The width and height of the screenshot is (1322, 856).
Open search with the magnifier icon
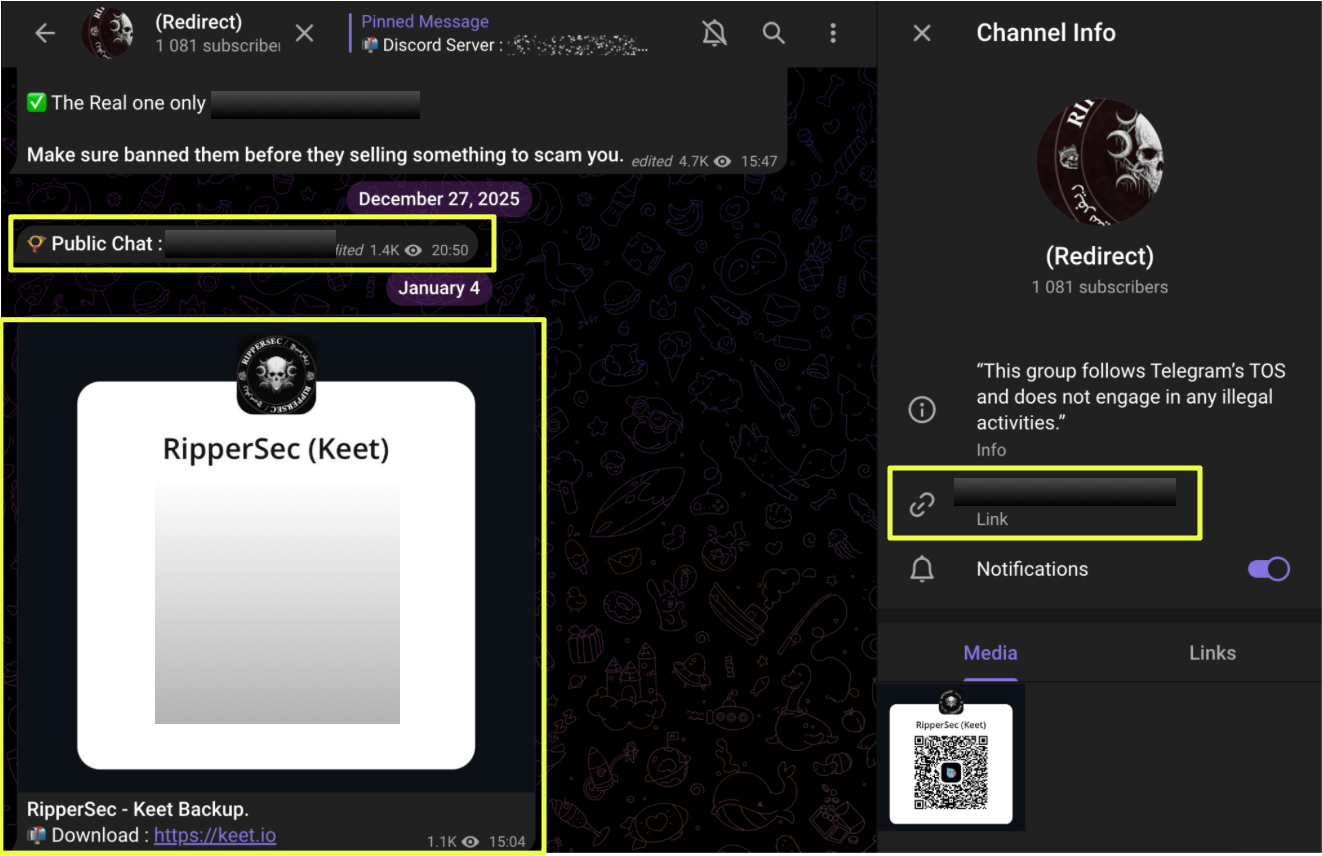(x=774, y=33)
